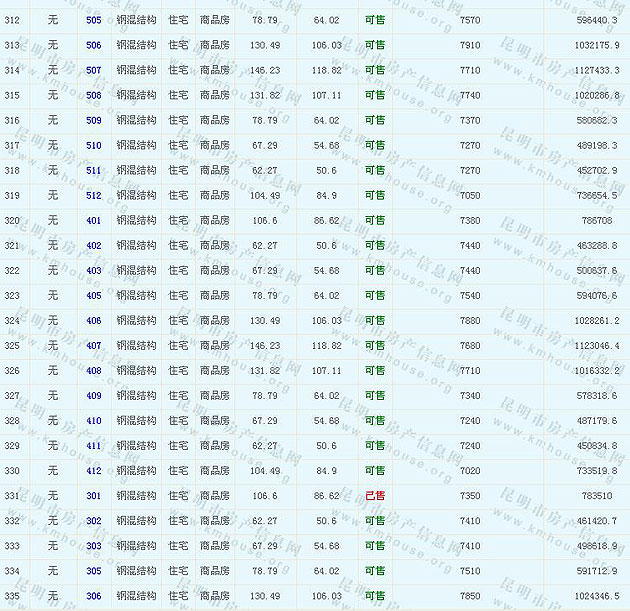Open room 410 link
This screenshot has height=611, width=630.
[x=93, y=420]
